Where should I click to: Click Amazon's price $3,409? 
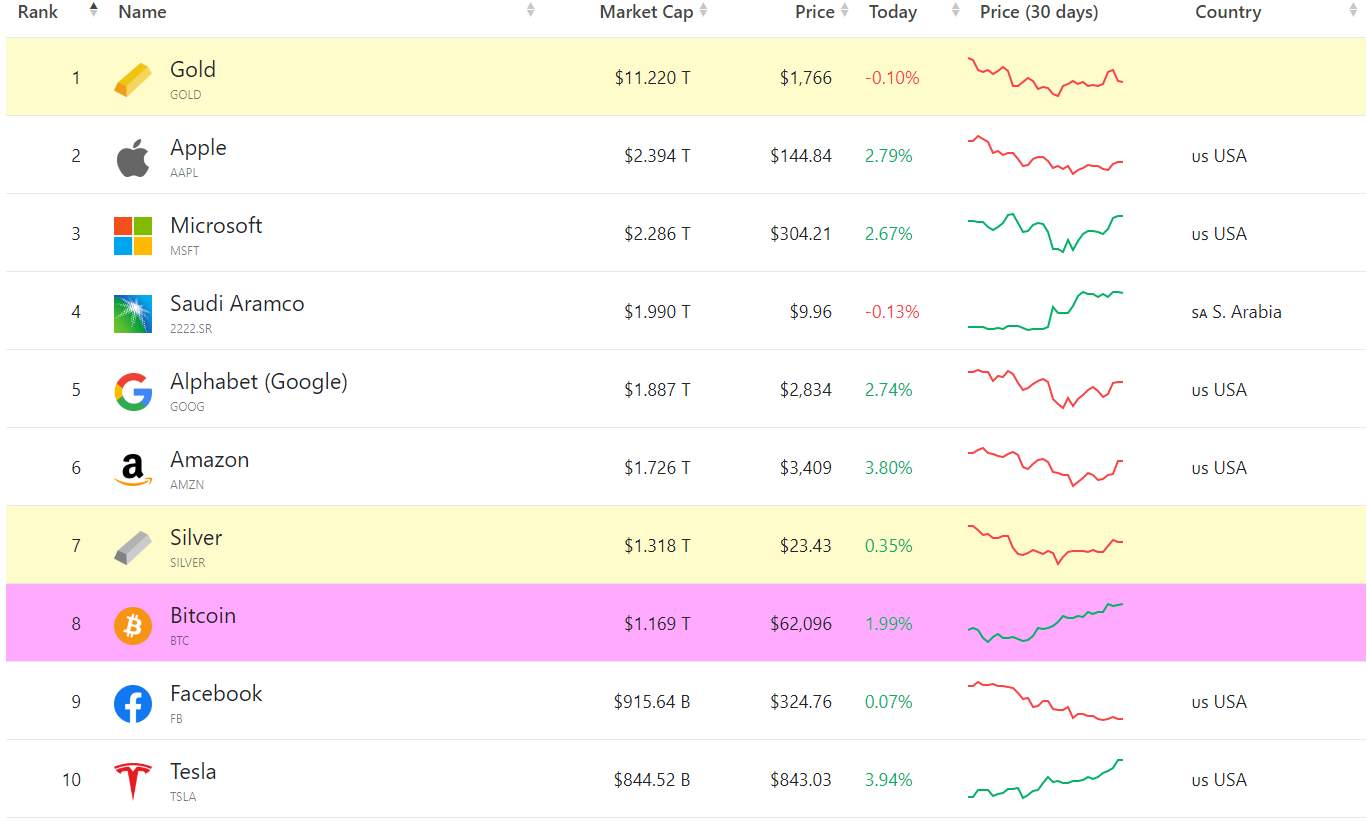pyautogui.click(x=806, y=468)
